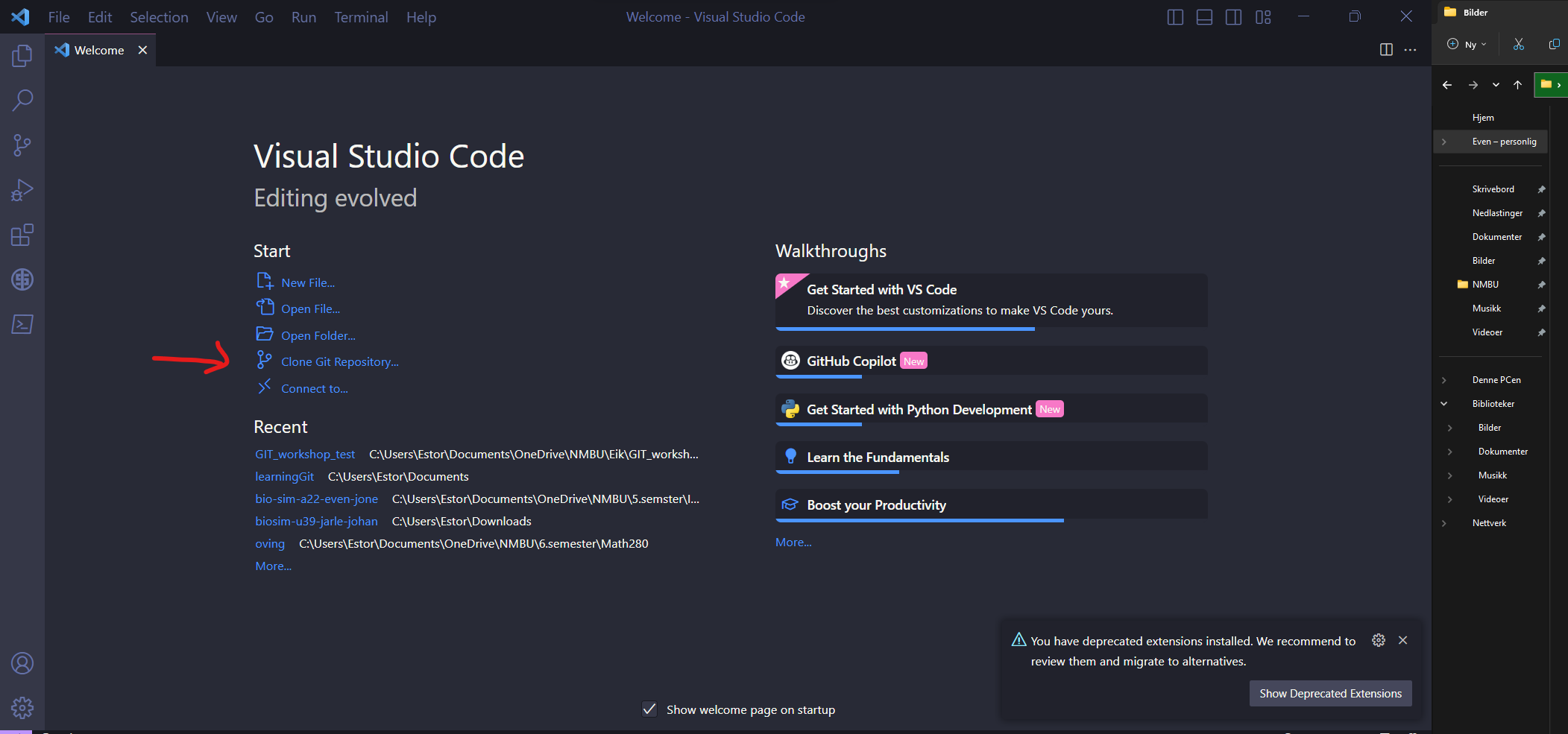
Task: Open the Remote Explorer globe icon
Action: (x=22, y=279)
